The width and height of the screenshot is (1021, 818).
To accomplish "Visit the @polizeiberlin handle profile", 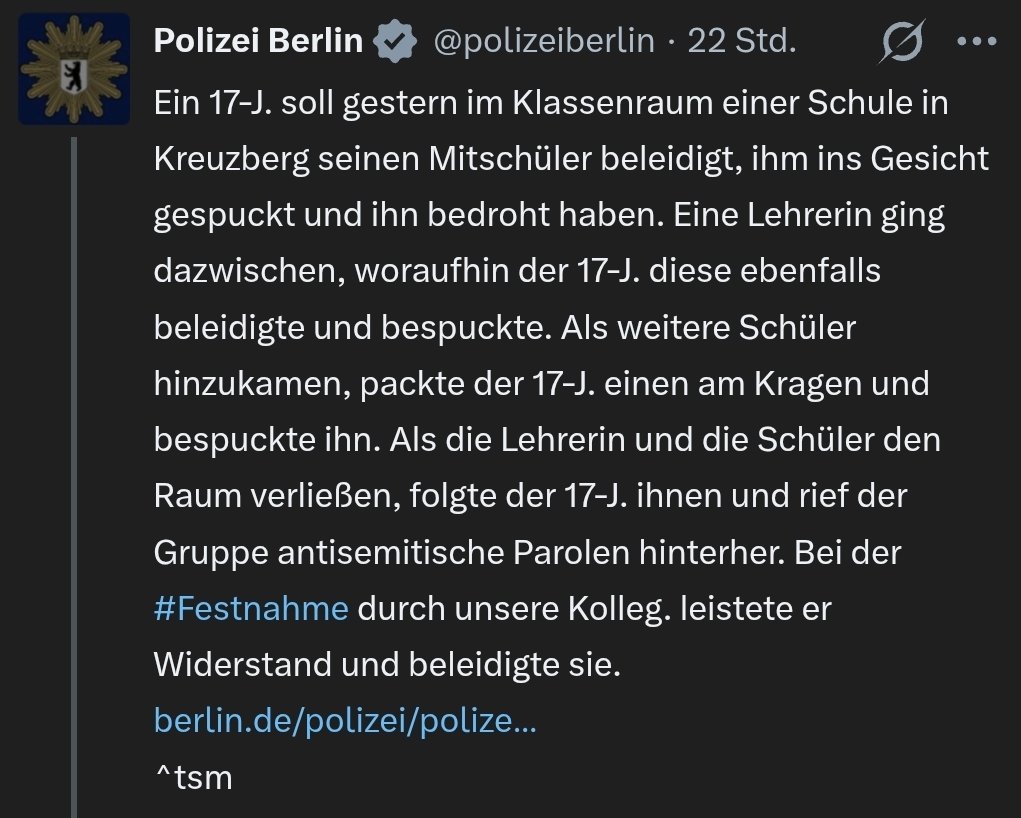I will [542, 42].
